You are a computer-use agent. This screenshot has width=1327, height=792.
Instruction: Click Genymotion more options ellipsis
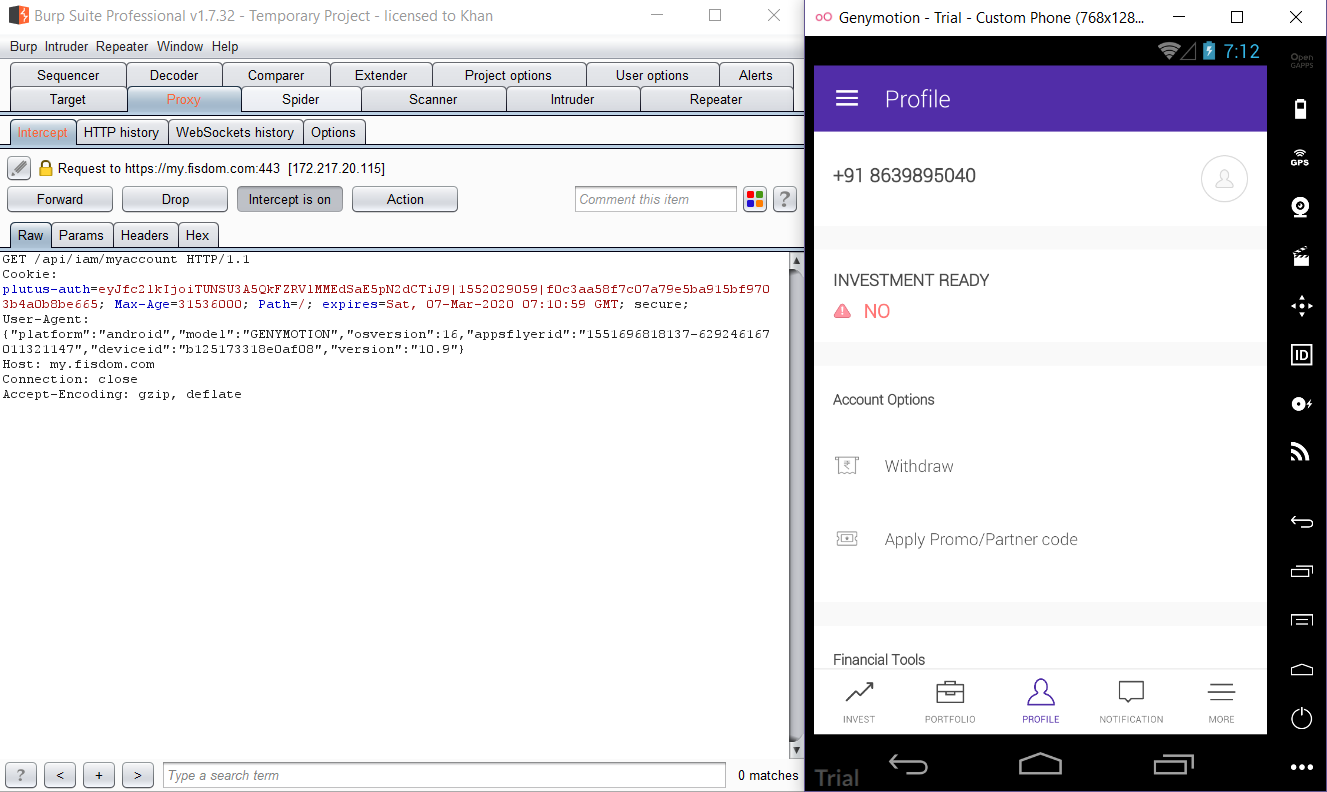pyautogui.click(x=1301, y=767)
